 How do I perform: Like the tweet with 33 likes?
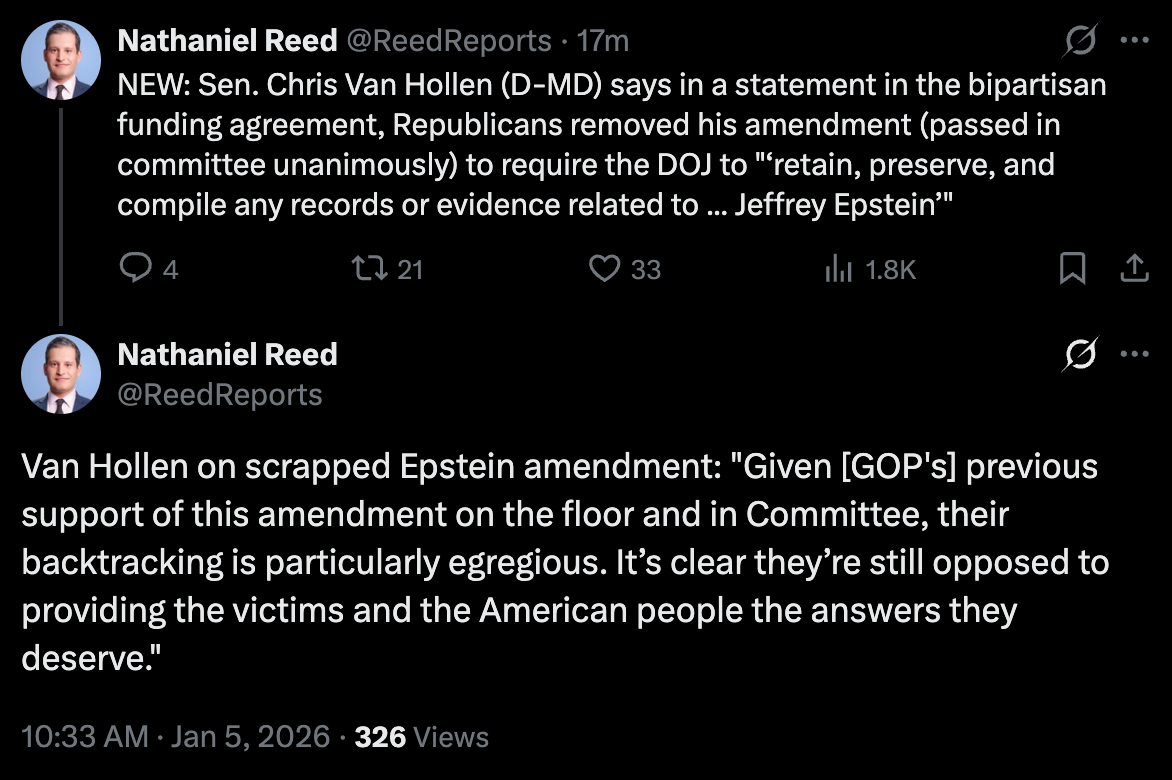(x=605, y=268)
